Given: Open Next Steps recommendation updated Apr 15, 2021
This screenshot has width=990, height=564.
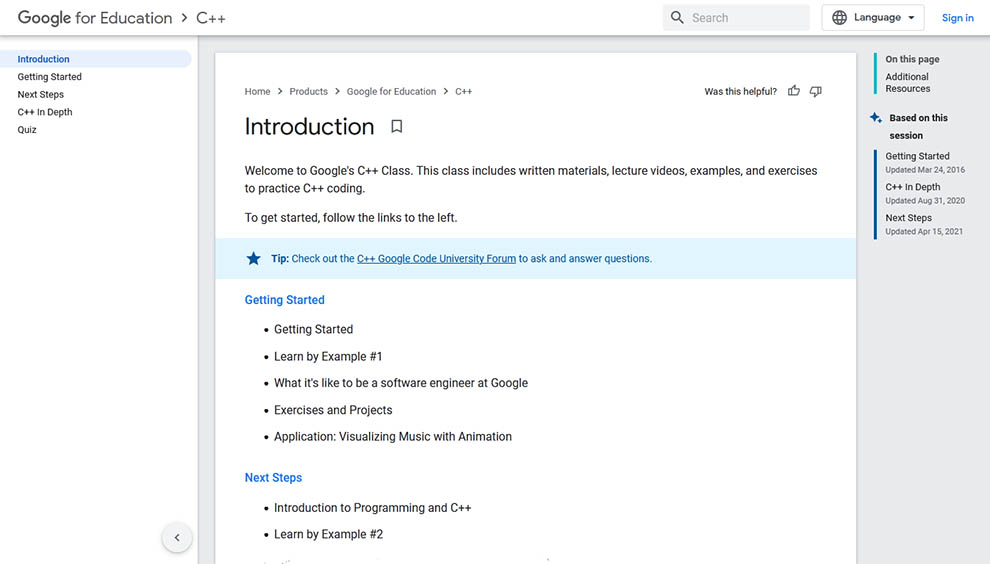Looking at the screenshot, I should (x=924, y=224).
